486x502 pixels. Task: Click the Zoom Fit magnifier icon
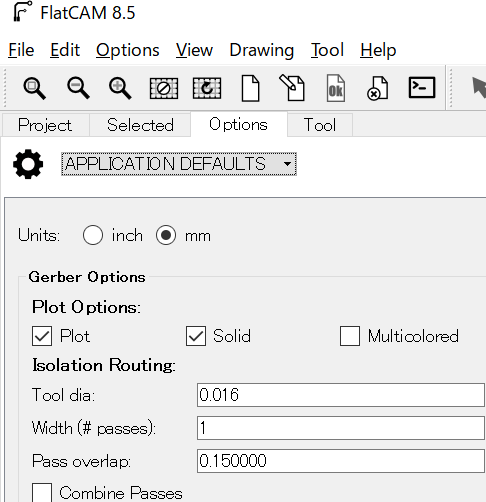click(34, 88)
